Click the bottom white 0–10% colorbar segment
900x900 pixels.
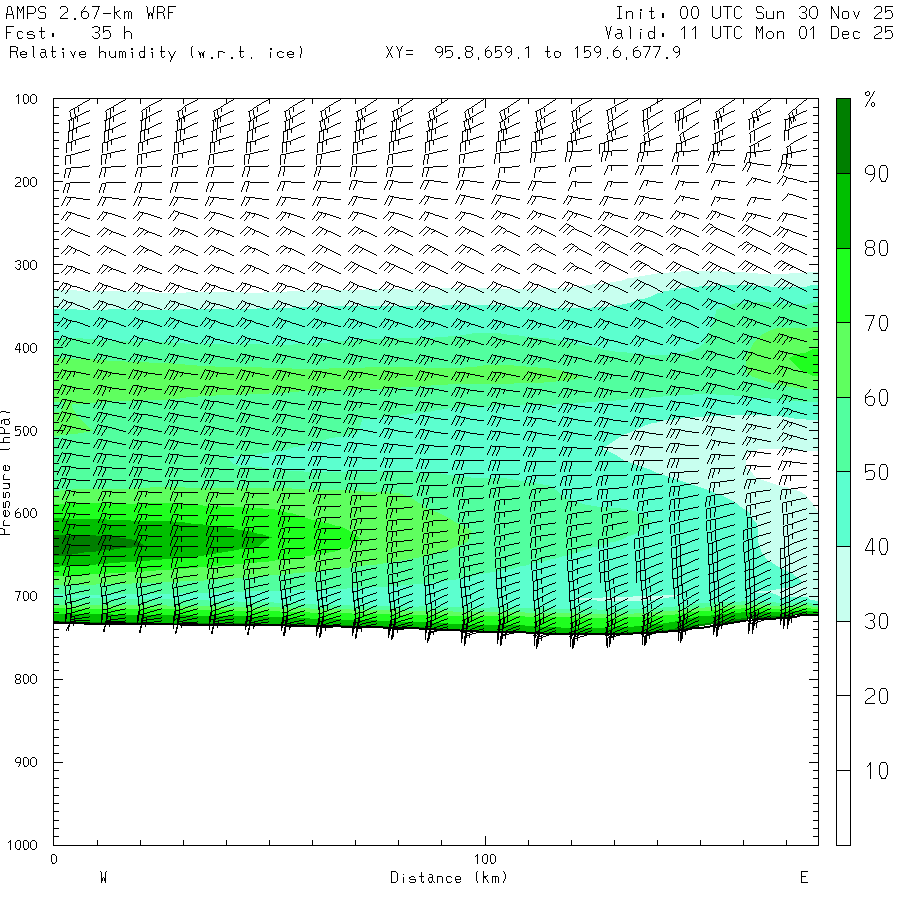pyautogui.click(x=843, y=808)
